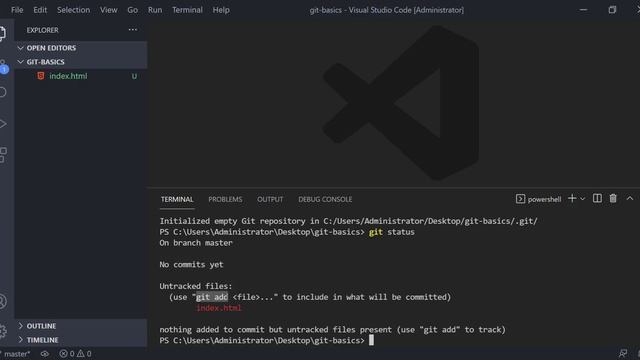Screen dimensions: 640x360
Task: Switch to the PROBLEMS tab
Action: (225, 199)
